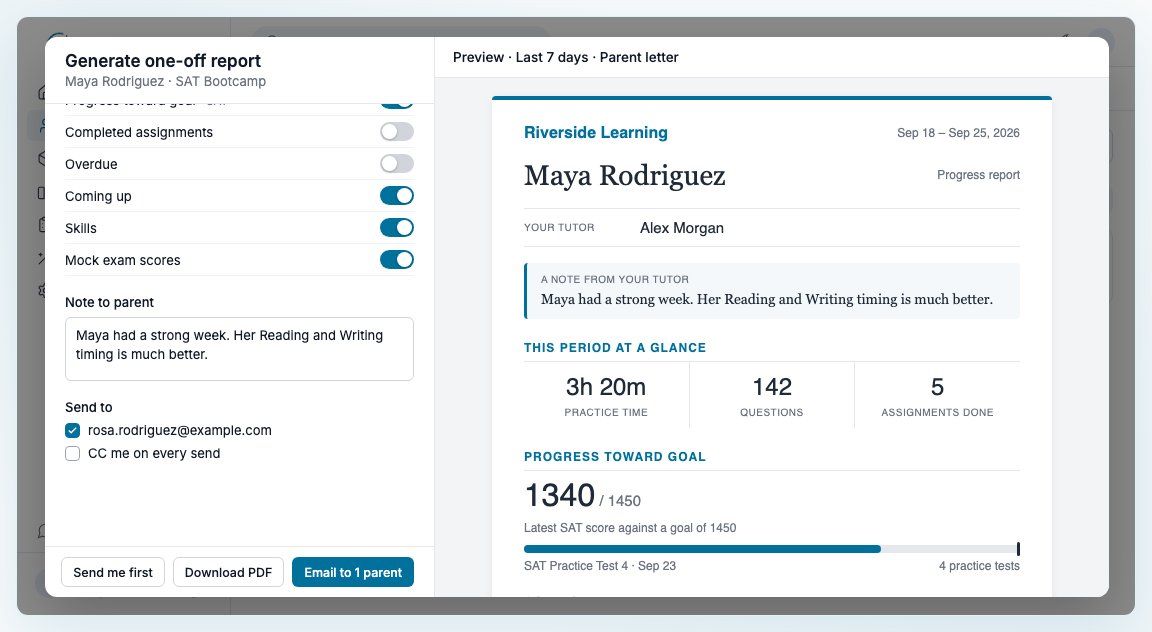Click the 3h 20m practice time value
This screenshot has height=632, width=1152.
pyautogui.click(x=606, y=387)
